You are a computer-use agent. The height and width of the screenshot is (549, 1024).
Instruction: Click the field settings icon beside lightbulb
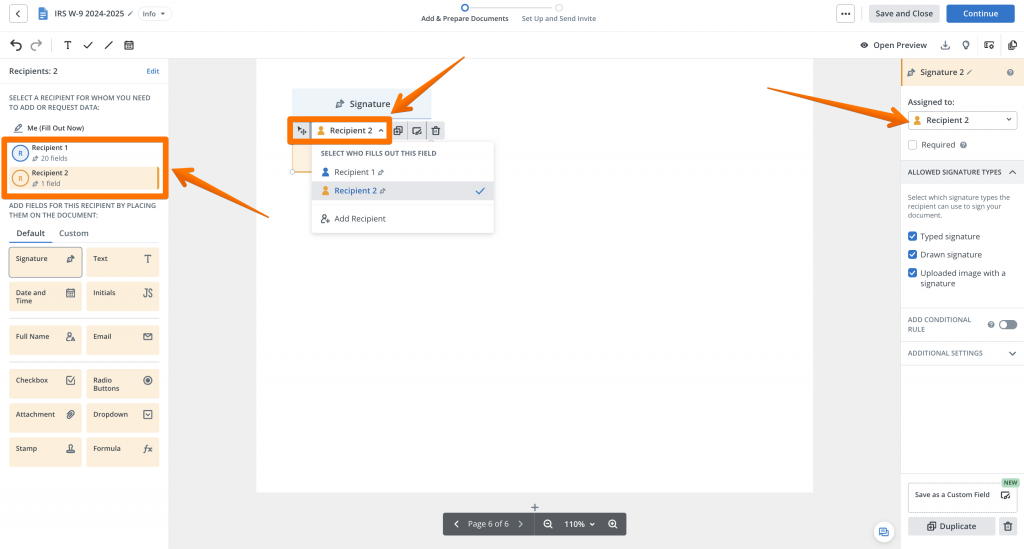[989, 45]
